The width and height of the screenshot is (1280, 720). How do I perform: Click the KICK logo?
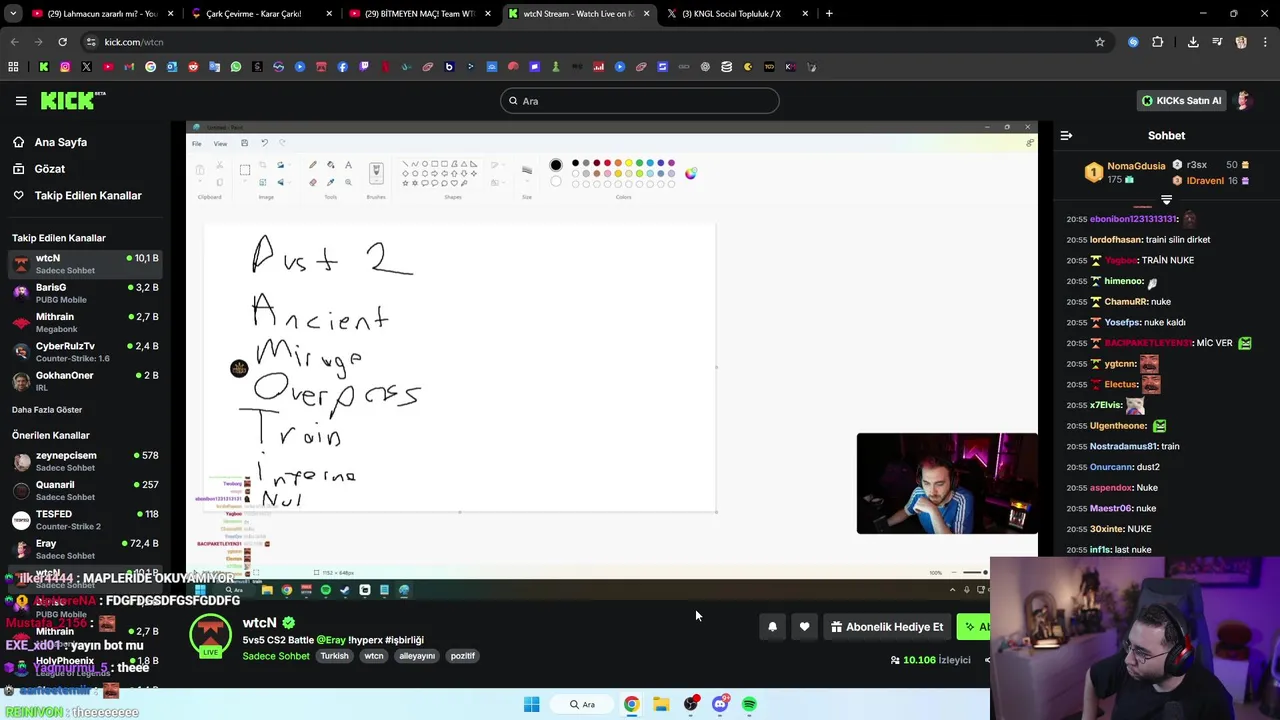tap(73, 100)
